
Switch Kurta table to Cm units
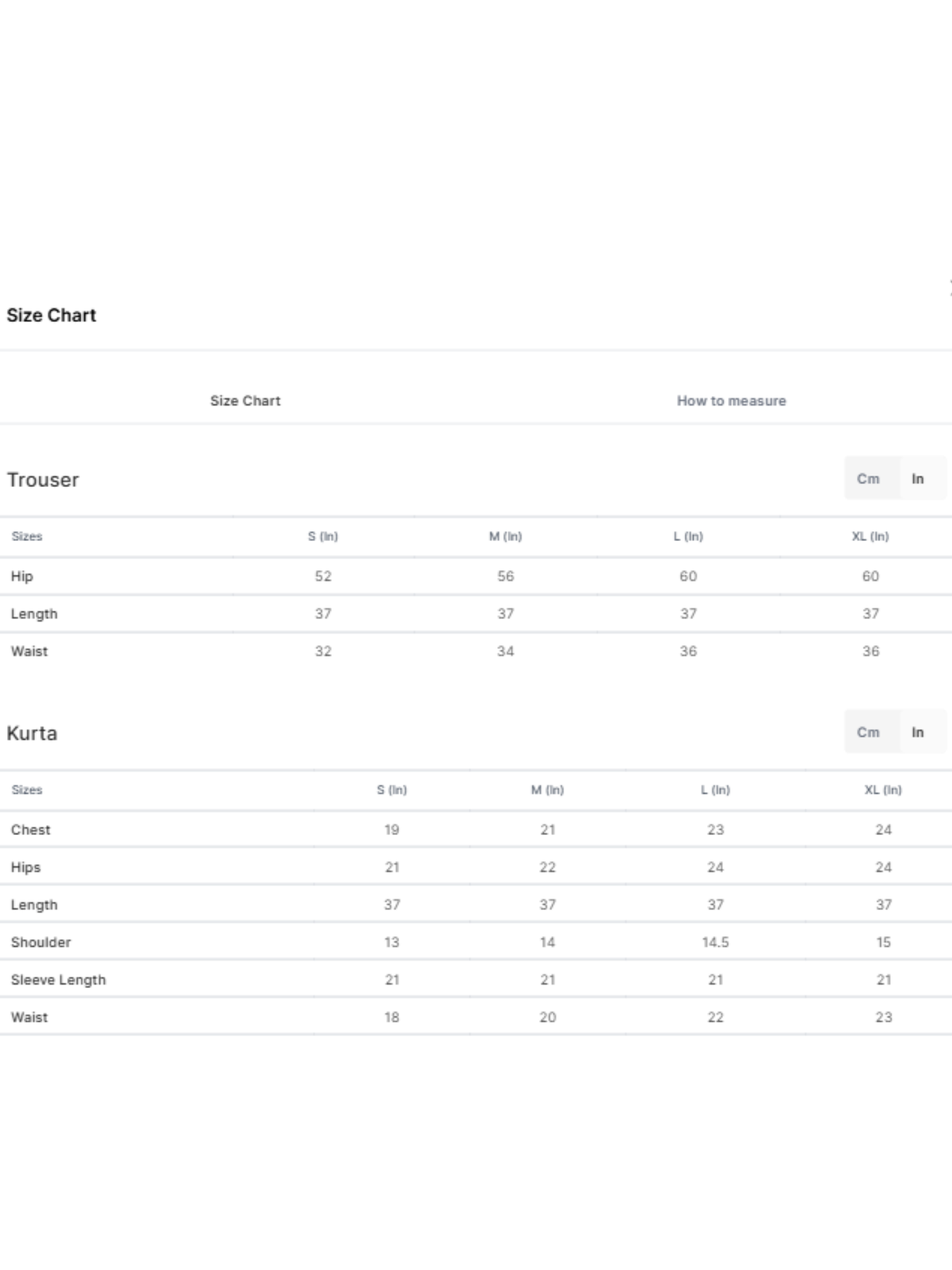point(868,732)
